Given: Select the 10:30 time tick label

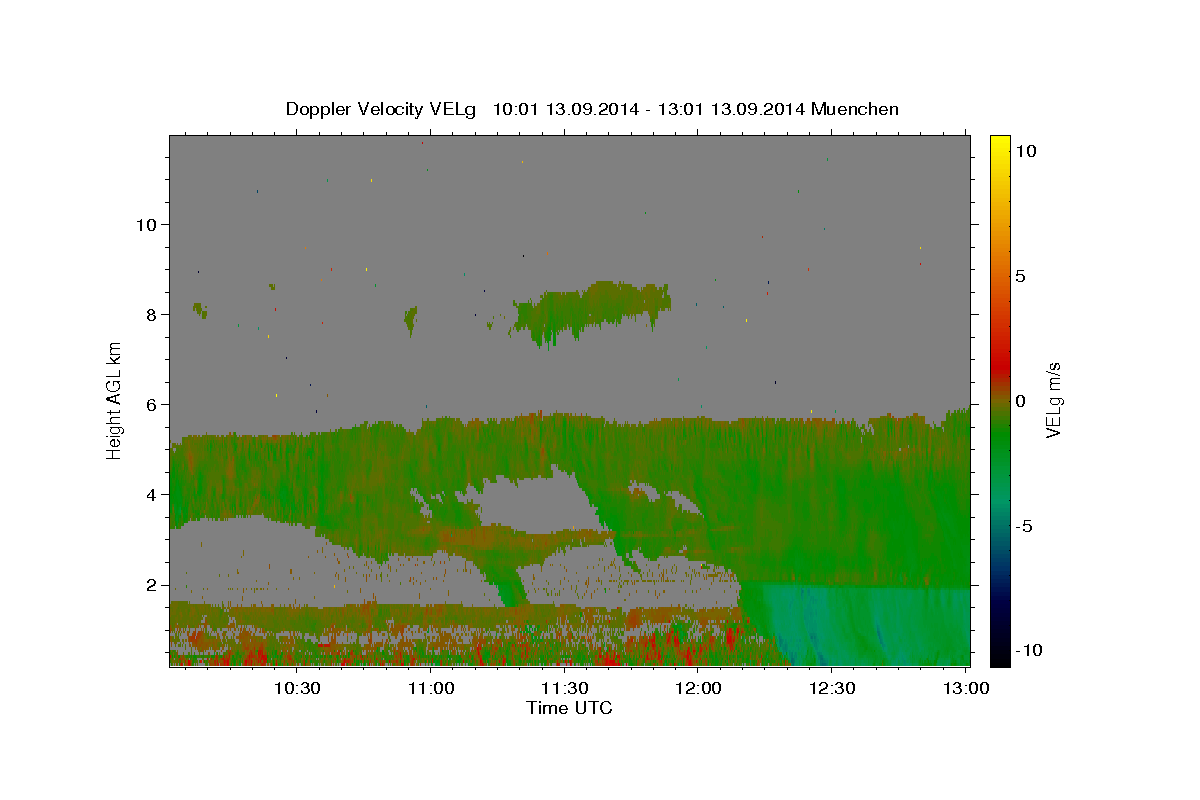Looking at the screenshot, I should click(297, 688).
